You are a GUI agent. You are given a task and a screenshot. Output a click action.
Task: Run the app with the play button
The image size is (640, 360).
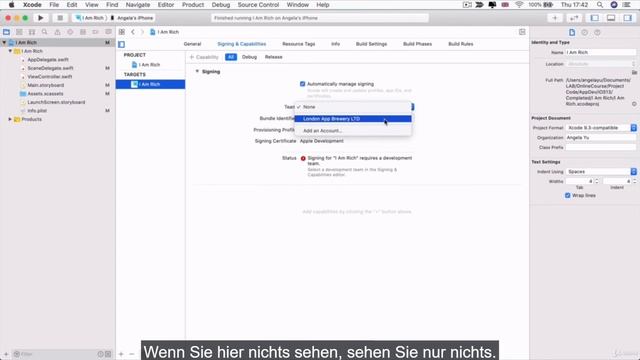click(x=40, y=18)
